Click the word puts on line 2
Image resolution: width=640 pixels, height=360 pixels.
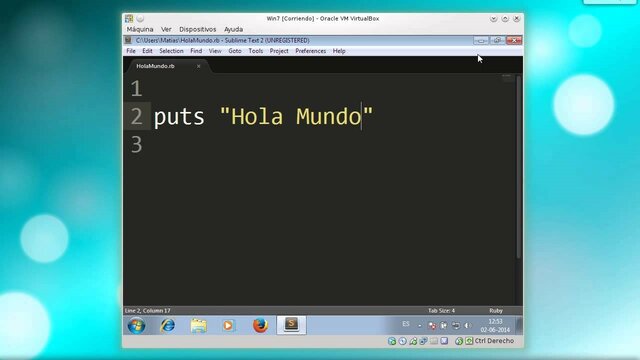[x=179, y=117]
